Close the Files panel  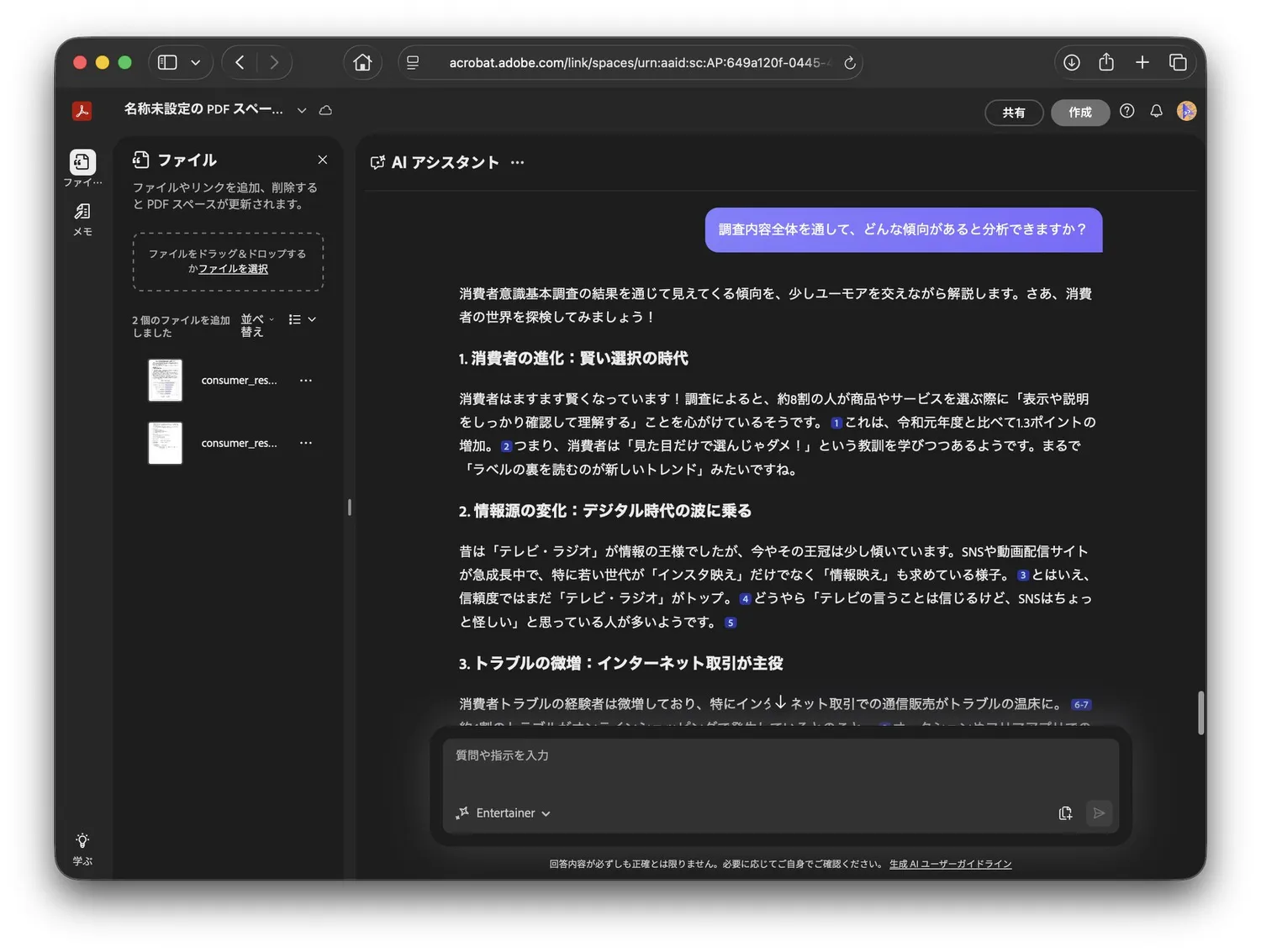click(x=322, y=160)
